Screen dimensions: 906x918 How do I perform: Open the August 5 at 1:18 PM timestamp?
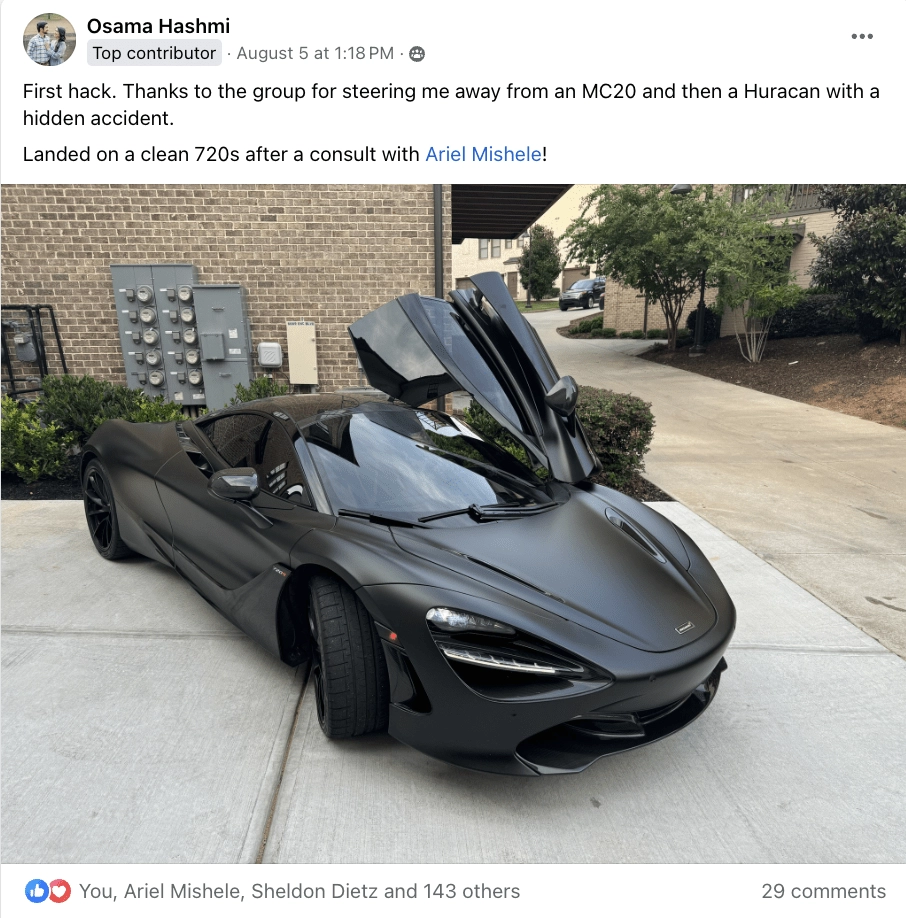[315, 53]
